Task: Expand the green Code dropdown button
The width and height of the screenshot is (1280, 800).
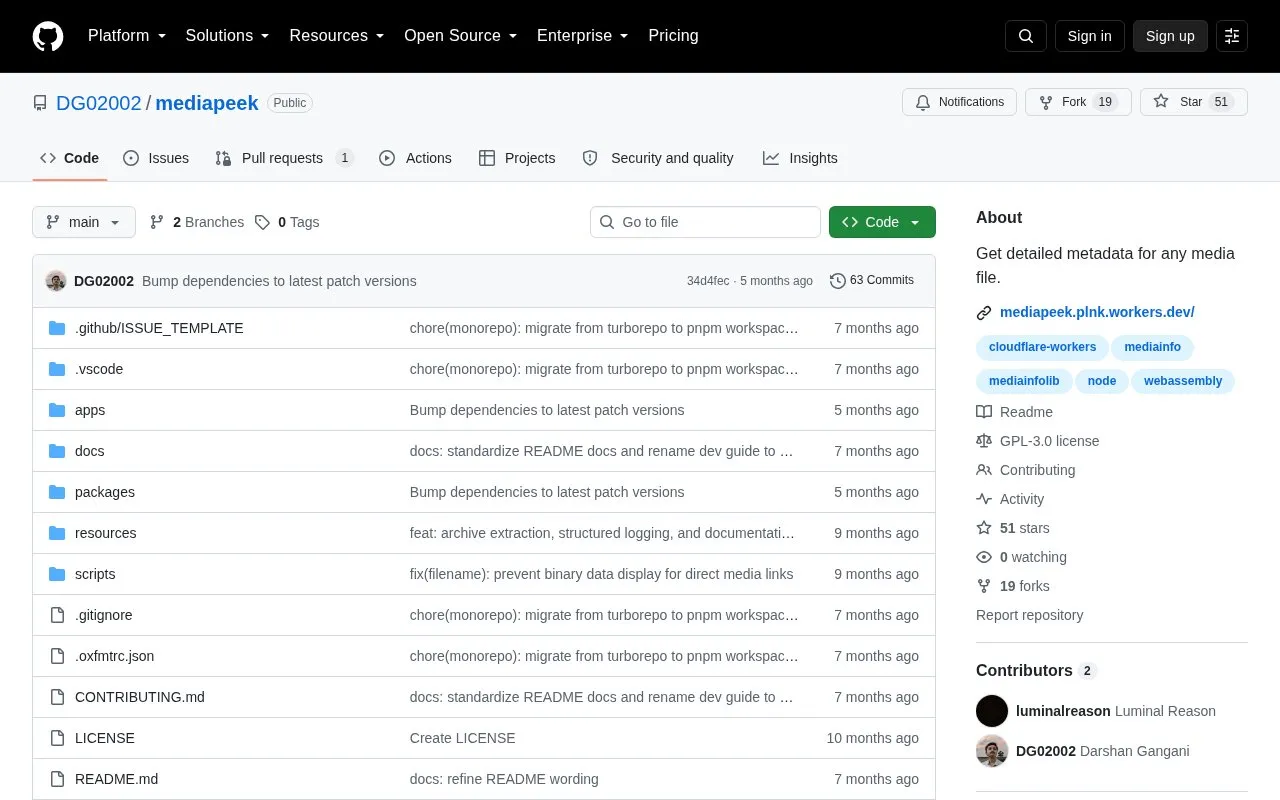Action: (882, 222)
